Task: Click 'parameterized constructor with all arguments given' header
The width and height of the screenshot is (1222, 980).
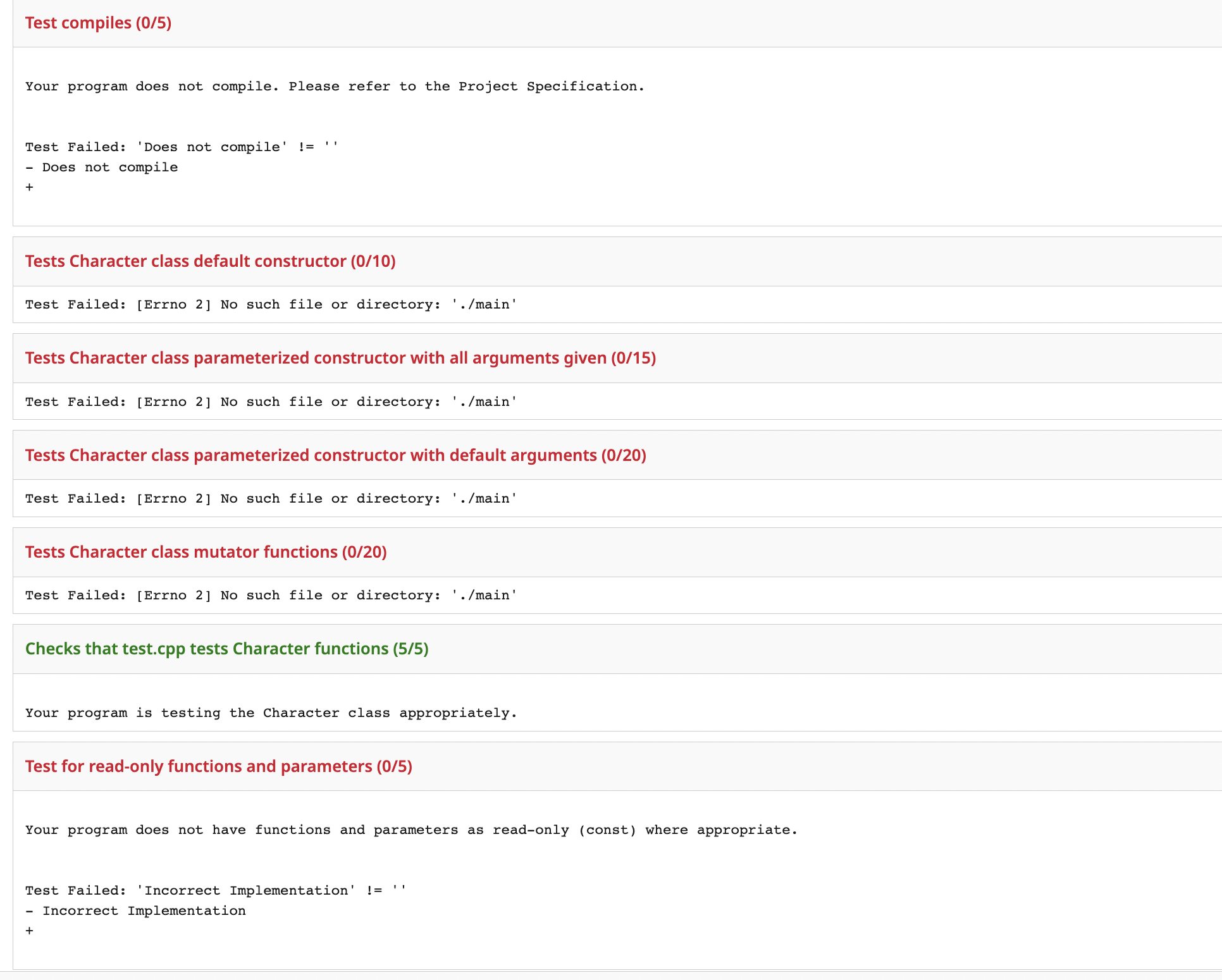Action: coord(340,358)
